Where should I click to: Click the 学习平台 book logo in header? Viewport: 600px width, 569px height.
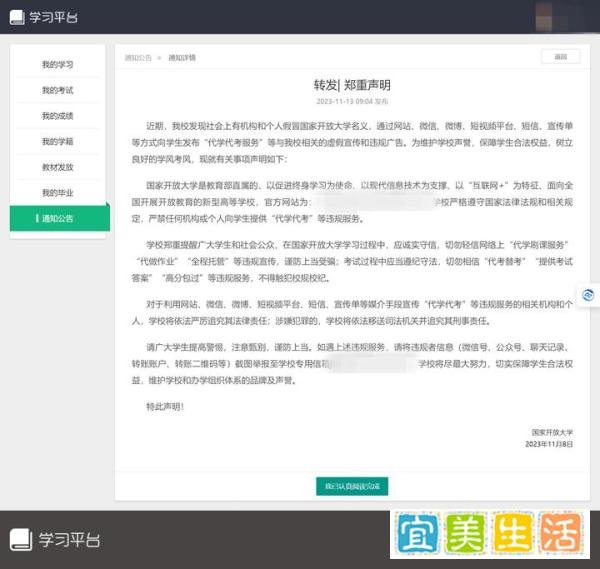coord(17,18)
